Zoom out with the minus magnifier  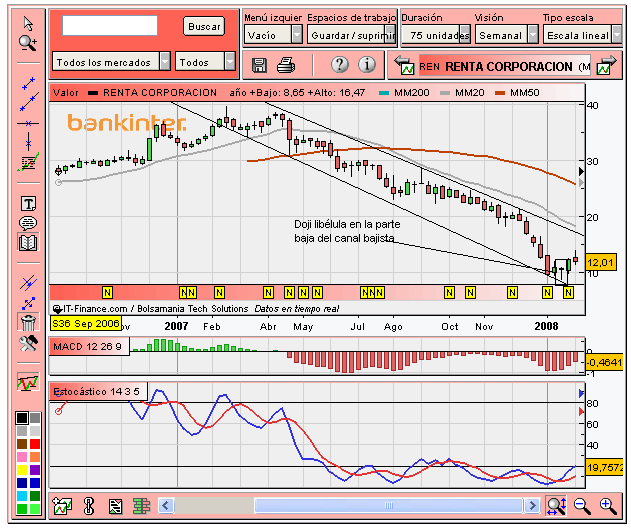pos(582,506)
